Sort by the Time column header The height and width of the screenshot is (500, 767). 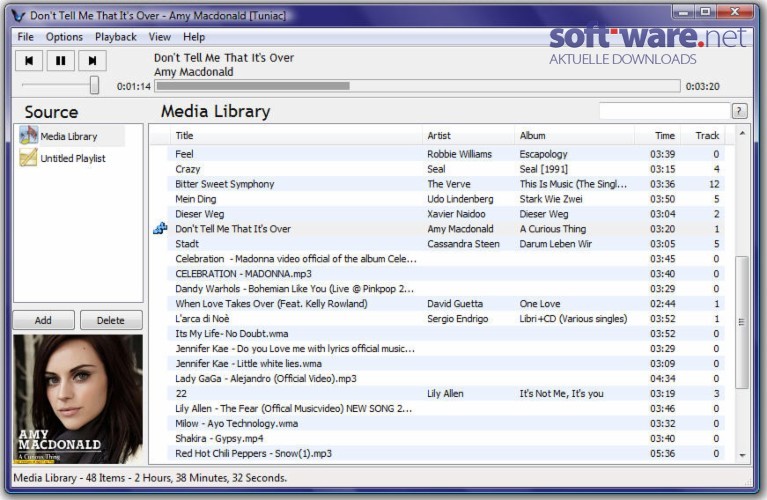pyautogui.click(x=657, y=136)
